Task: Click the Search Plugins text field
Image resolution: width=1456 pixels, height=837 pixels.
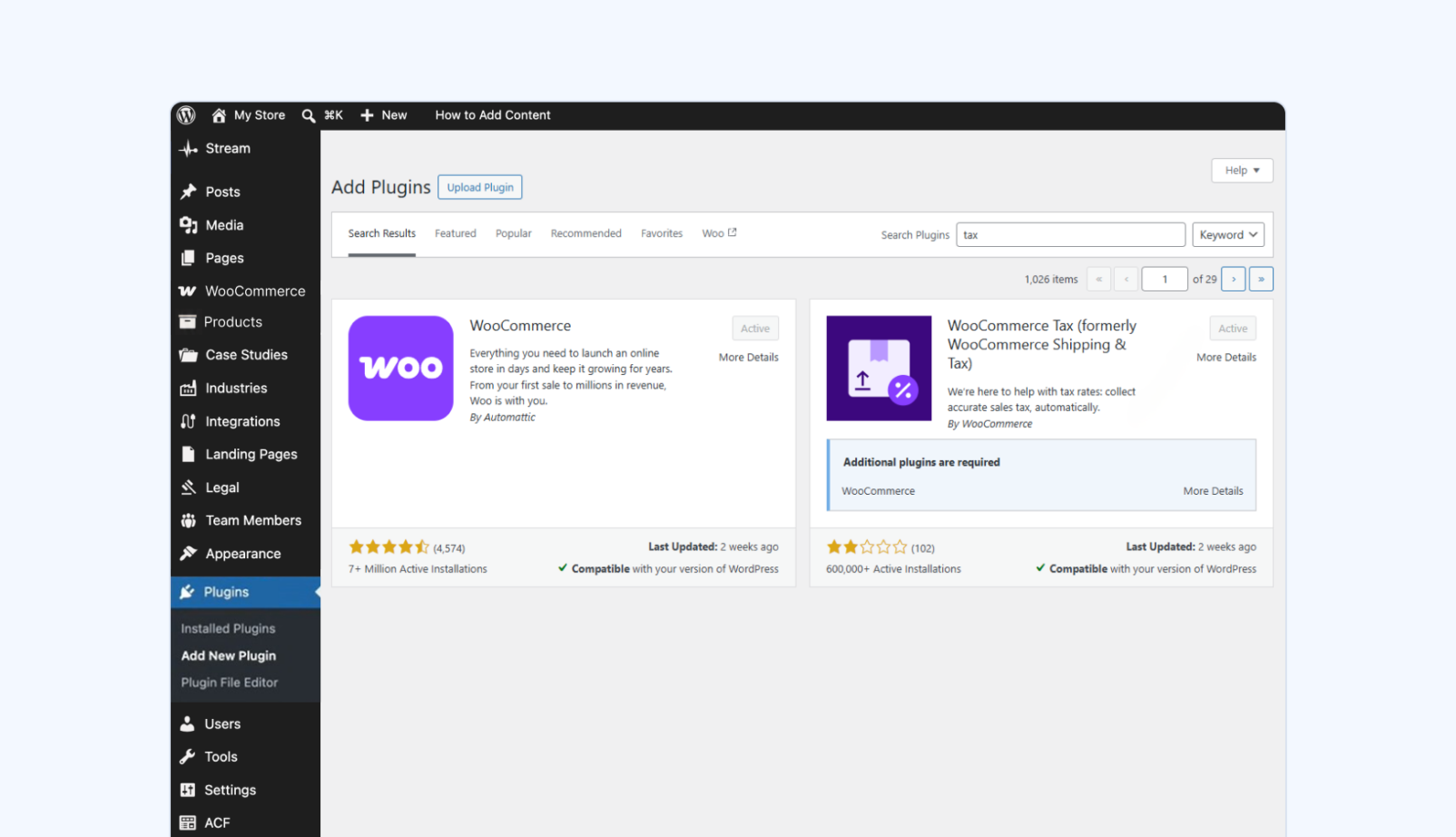Action: point(1070,235)
